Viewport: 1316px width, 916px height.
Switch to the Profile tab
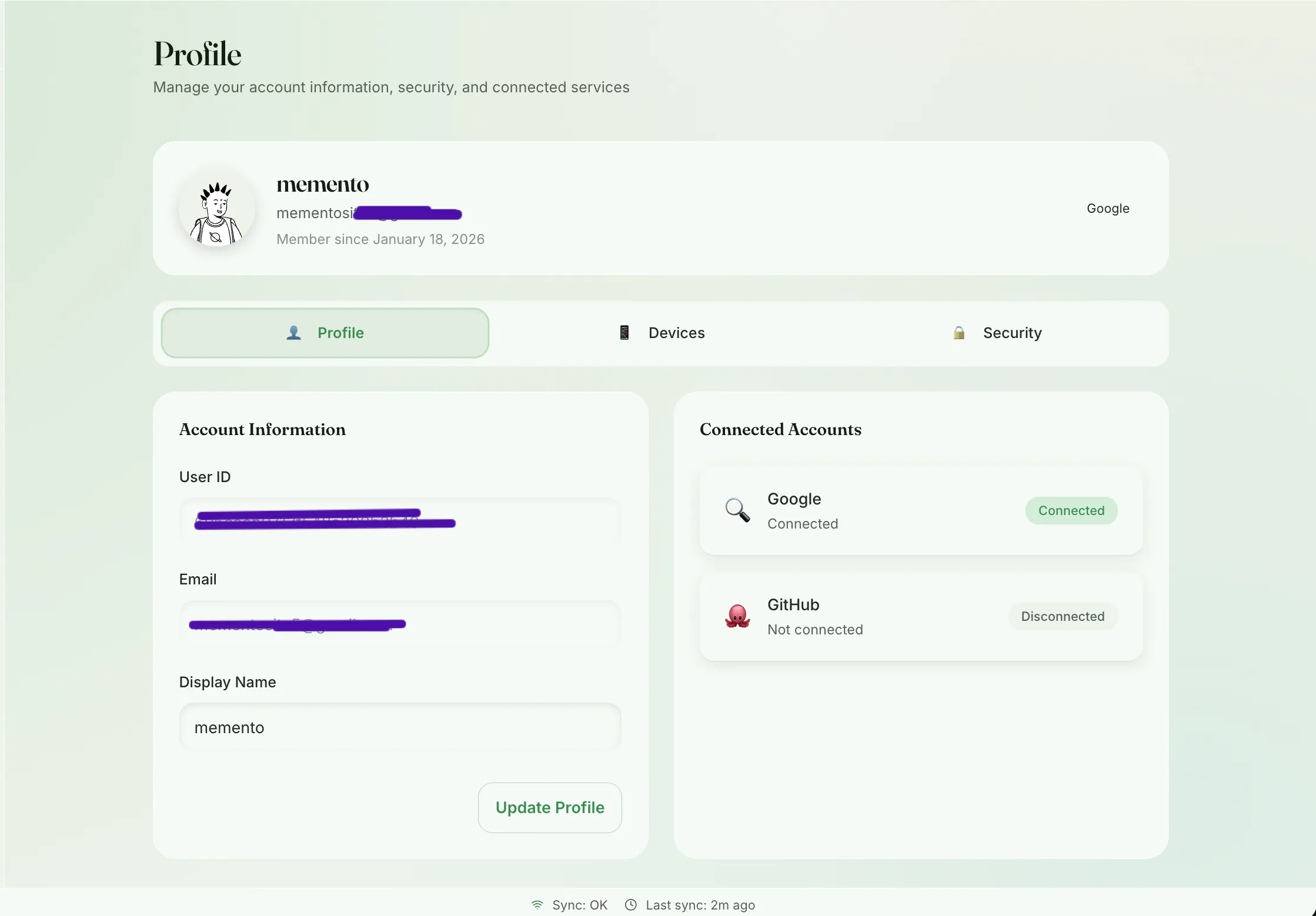click(325, 333)
